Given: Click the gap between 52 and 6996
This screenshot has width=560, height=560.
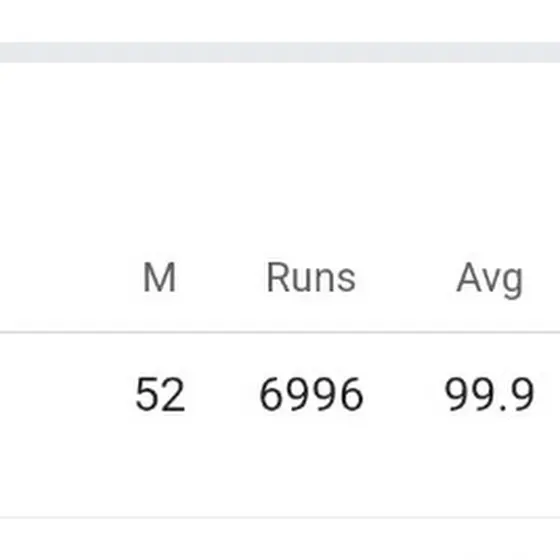Looking at the screenshot, I should (222, 395).
